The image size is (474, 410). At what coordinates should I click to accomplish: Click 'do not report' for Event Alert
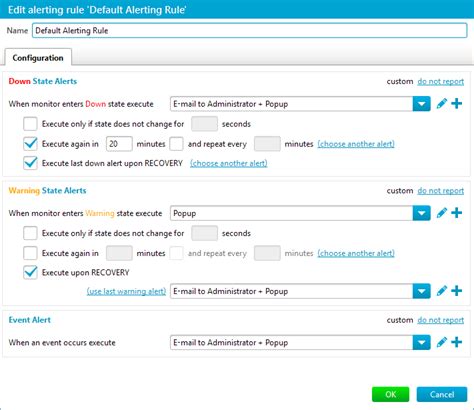(440, 320)
